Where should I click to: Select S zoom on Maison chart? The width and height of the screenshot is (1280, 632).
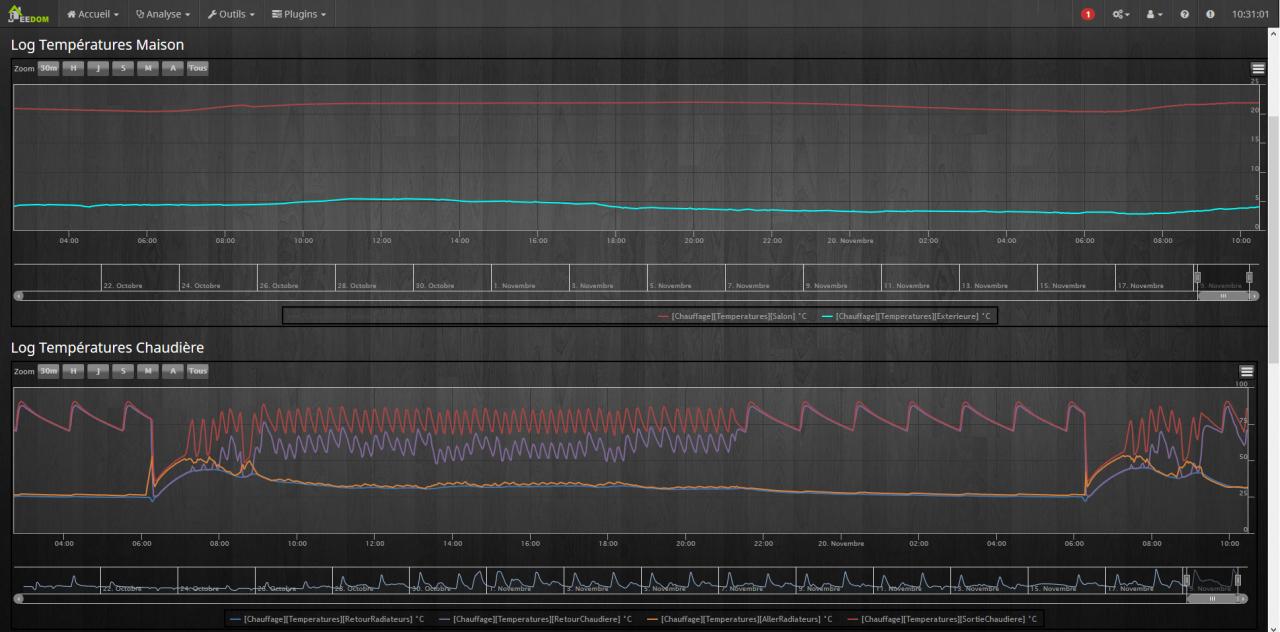coord(123,68)
